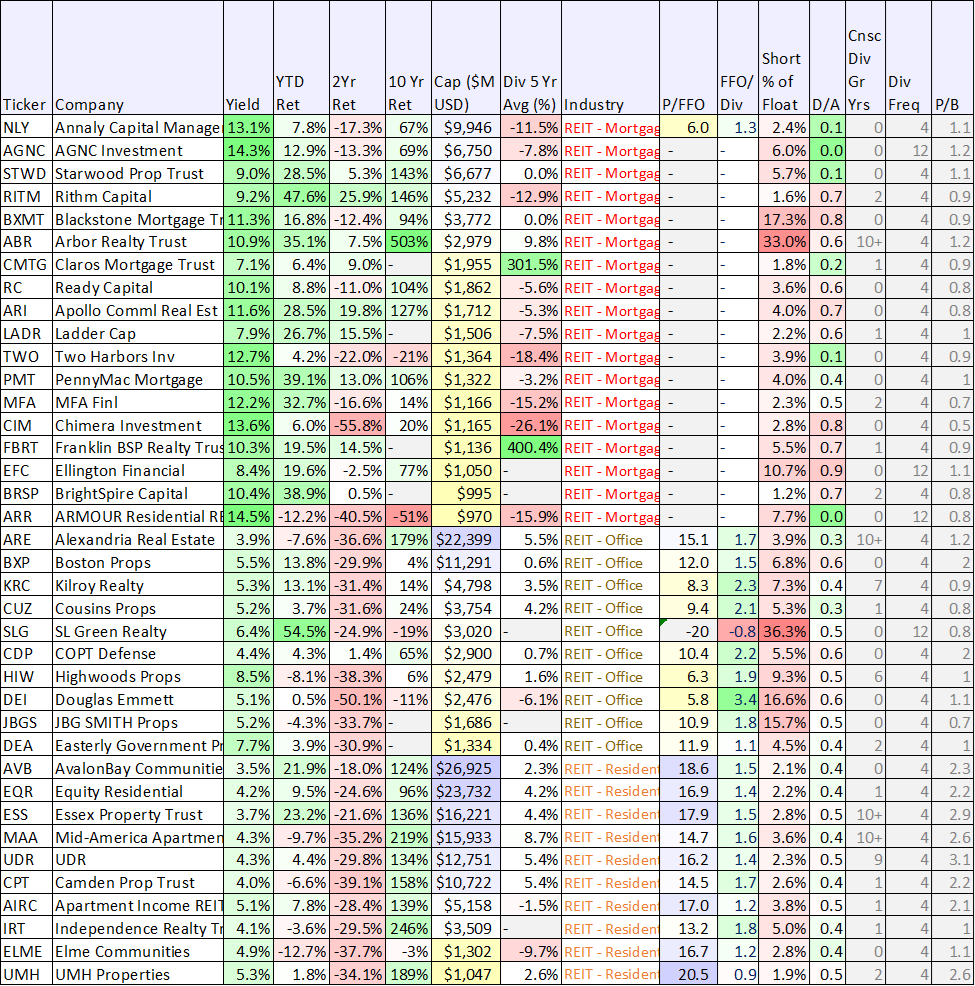This screenshot has width=975, height=986.
Task: Click Camden Prop Trust cap $10,722
Action: point(466,884)
